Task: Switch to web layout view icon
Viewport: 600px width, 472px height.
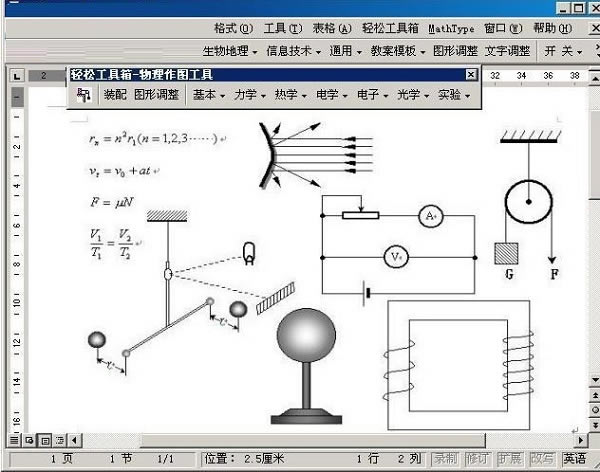Action: coord(29,440)
